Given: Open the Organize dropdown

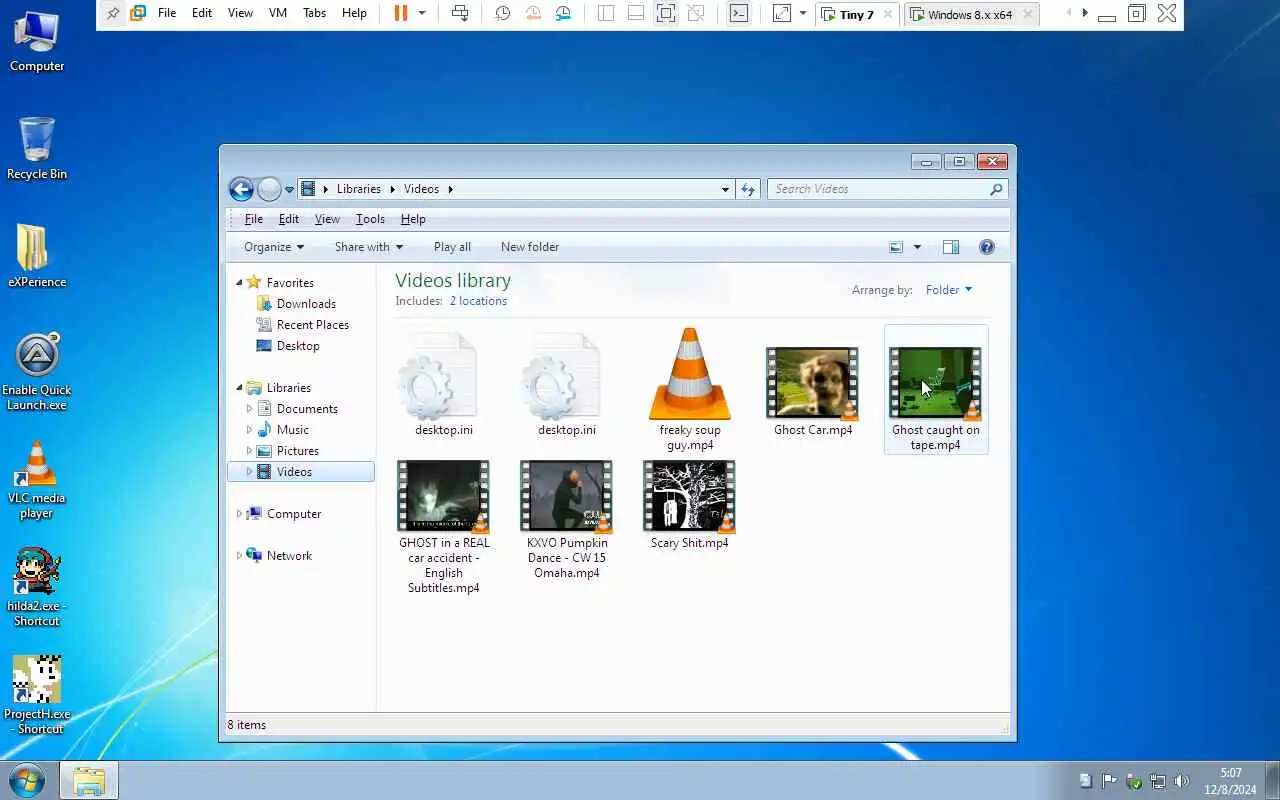Looking at the screenshot, I should click(x=274, y=247).
